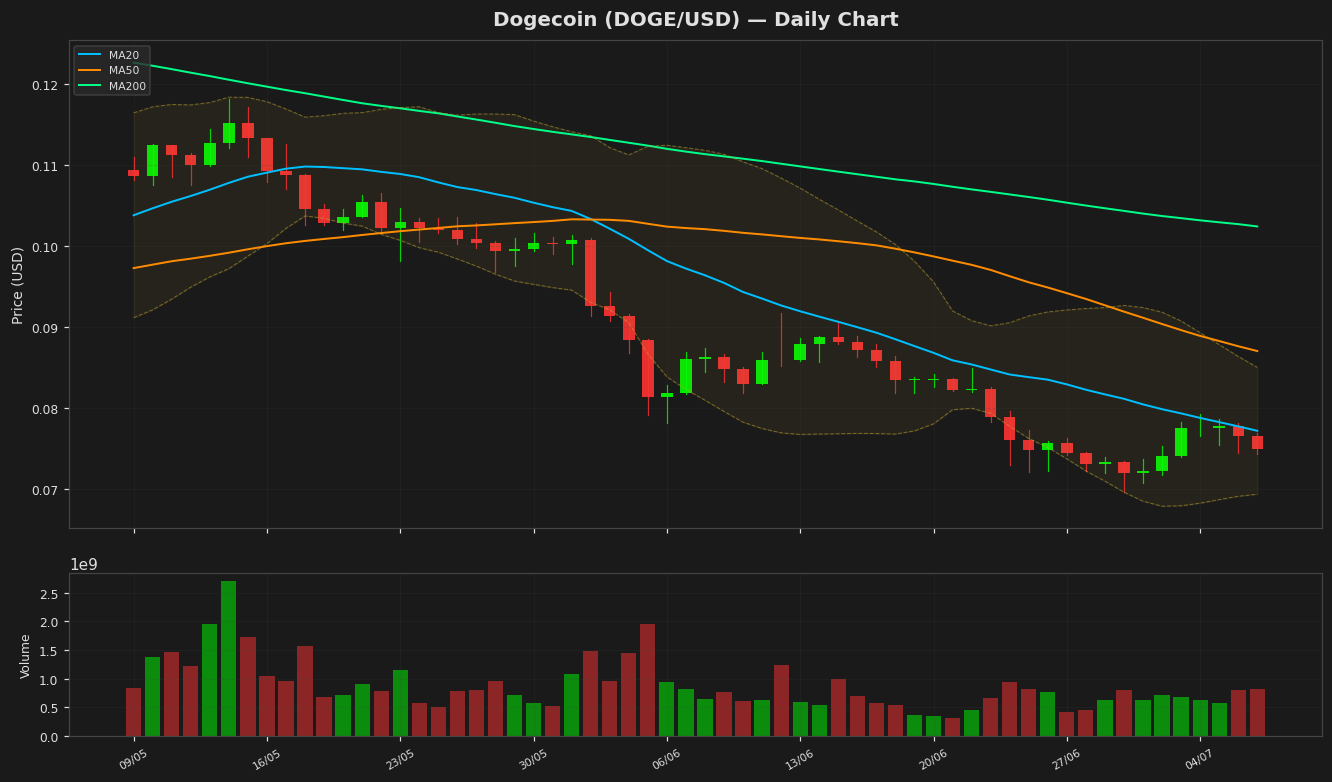
Task: Click the 06/06 date label
Action: tap(666, 760)
